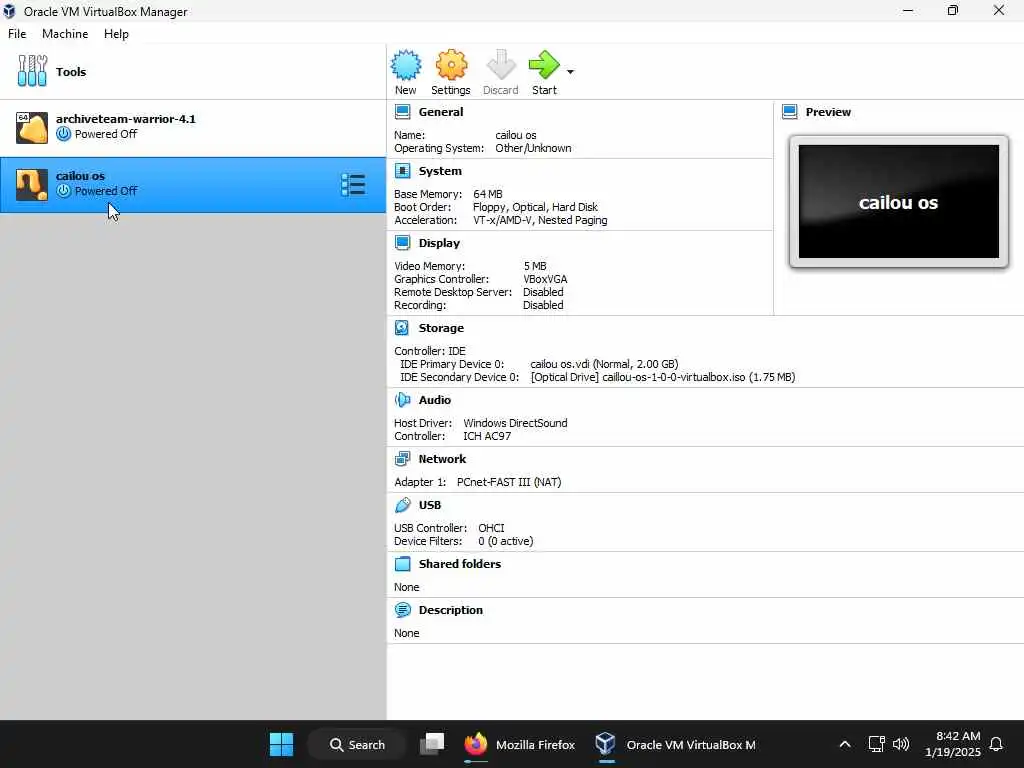The image size is (1024, 768).
Task: Show hidden system tray icons
Action: (x=844, y=744)
